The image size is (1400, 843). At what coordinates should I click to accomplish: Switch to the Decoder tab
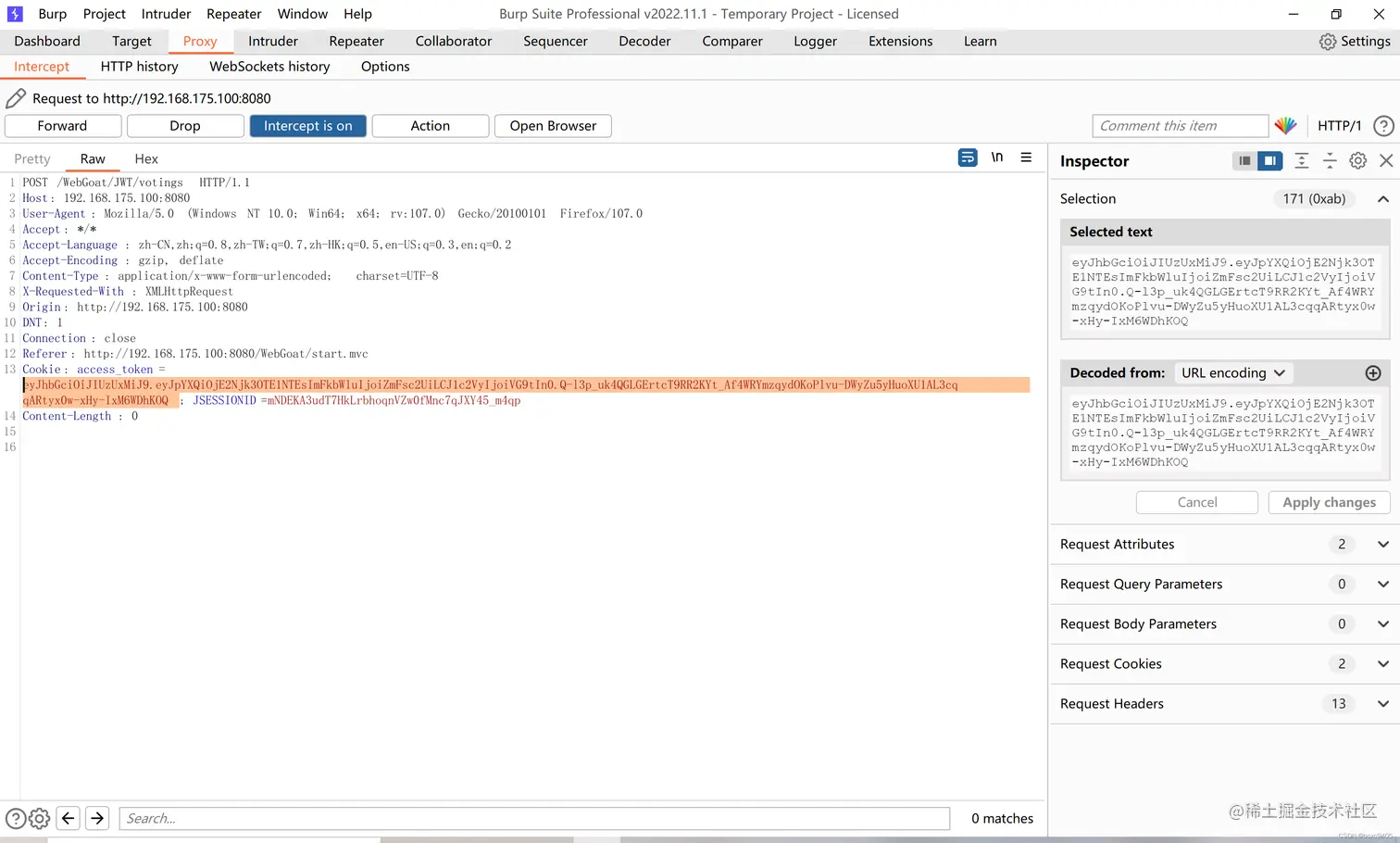(644, 42)
